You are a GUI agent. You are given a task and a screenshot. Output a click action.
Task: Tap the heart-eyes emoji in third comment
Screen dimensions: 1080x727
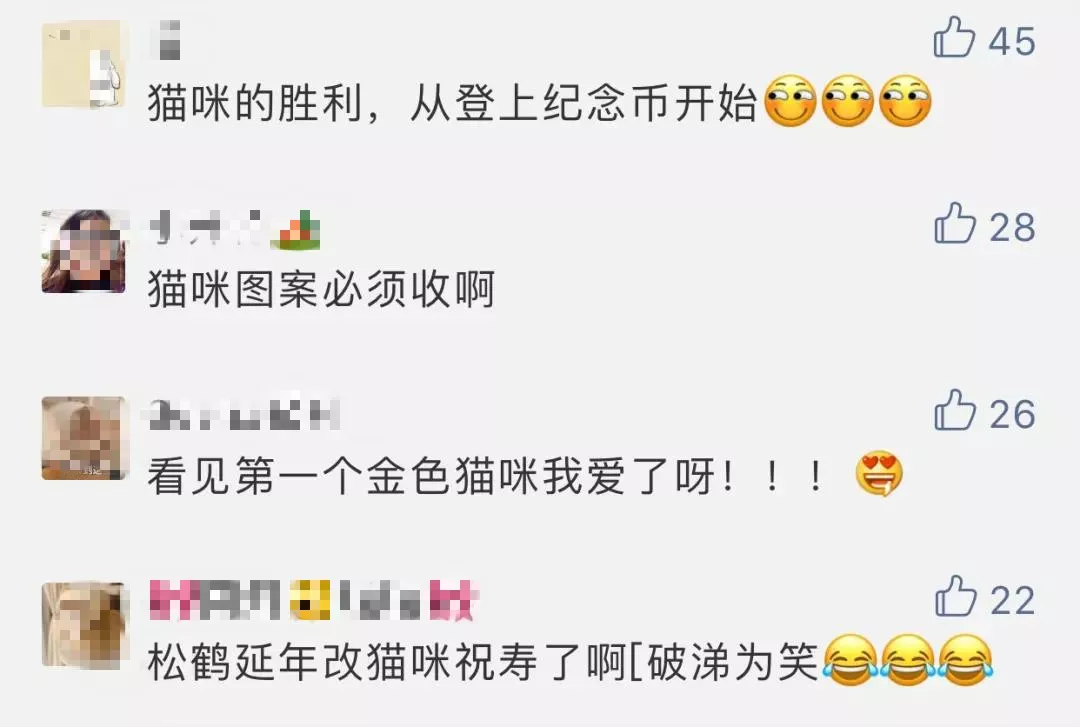pyautogui.click(x=878, y=475)
